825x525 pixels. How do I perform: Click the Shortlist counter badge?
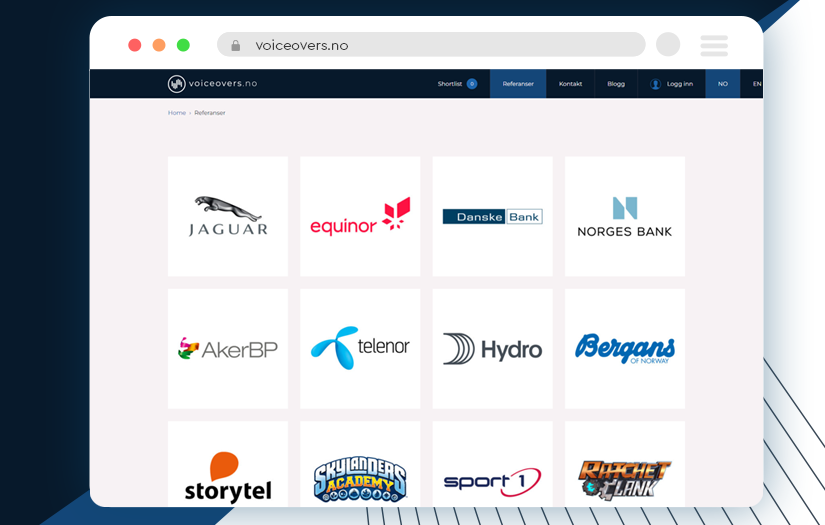[472, 84]
